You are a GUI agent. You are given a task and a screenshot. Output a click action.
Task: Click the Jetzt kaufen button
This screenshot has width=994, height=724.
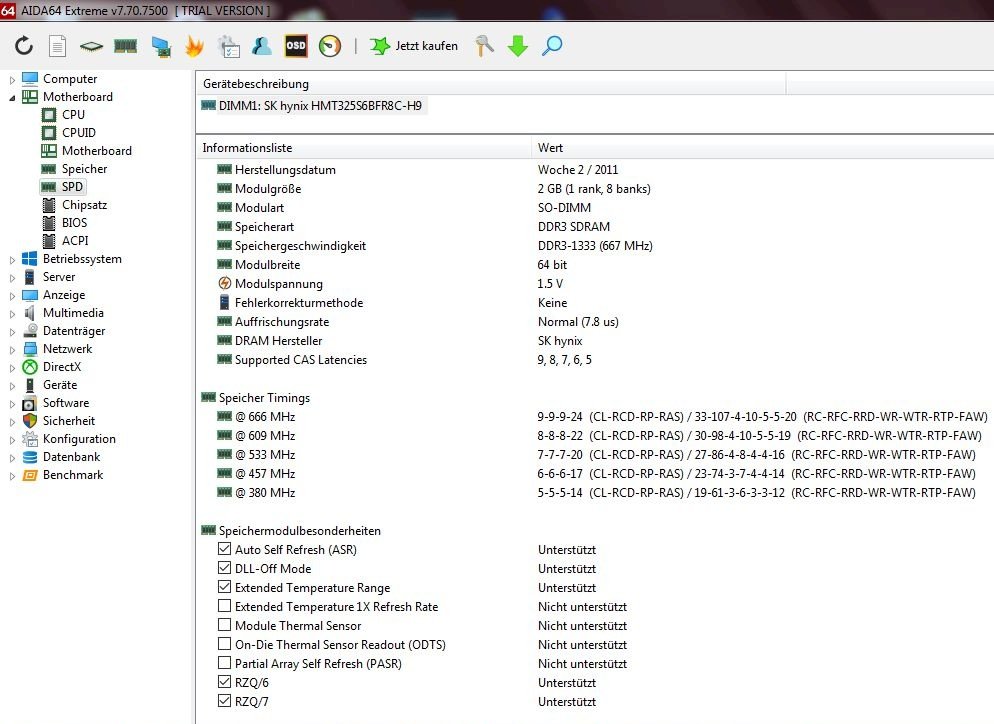click(414, 46)
